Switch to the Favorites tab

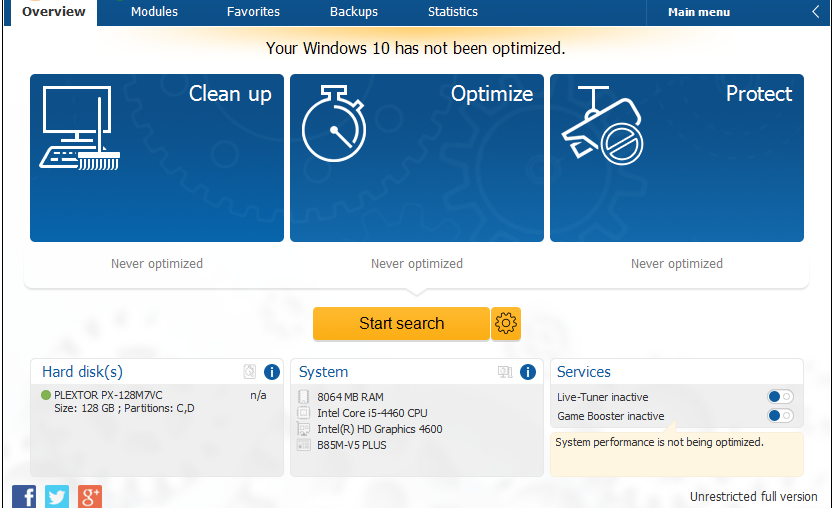point(253,12)
